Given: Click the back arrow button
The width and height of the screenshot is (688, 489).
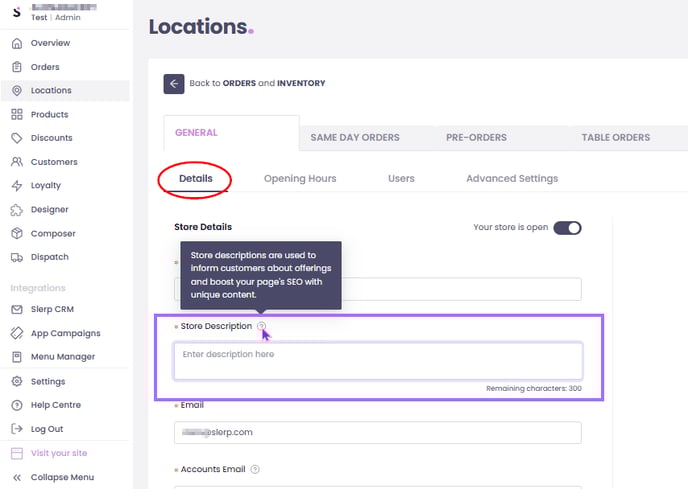Looking at the screenshot, I should coord(174,84).
